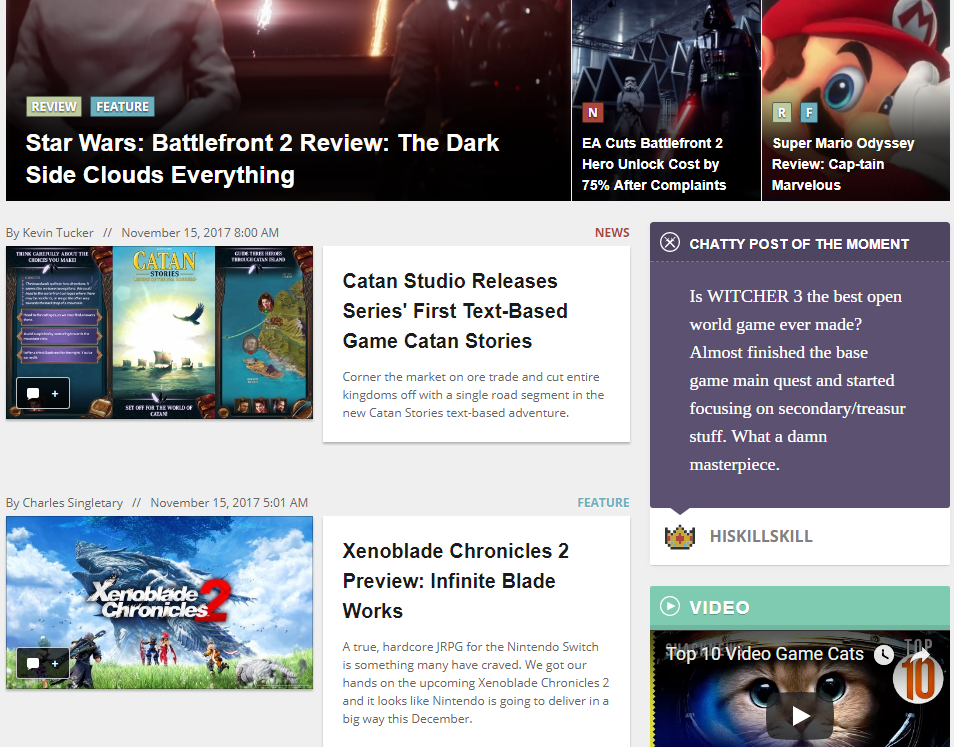The height and width of the screenshot is (747, 954).
Task: Click the date November 15, 2017 5:01 AM
Action: [x=229, y=502]
